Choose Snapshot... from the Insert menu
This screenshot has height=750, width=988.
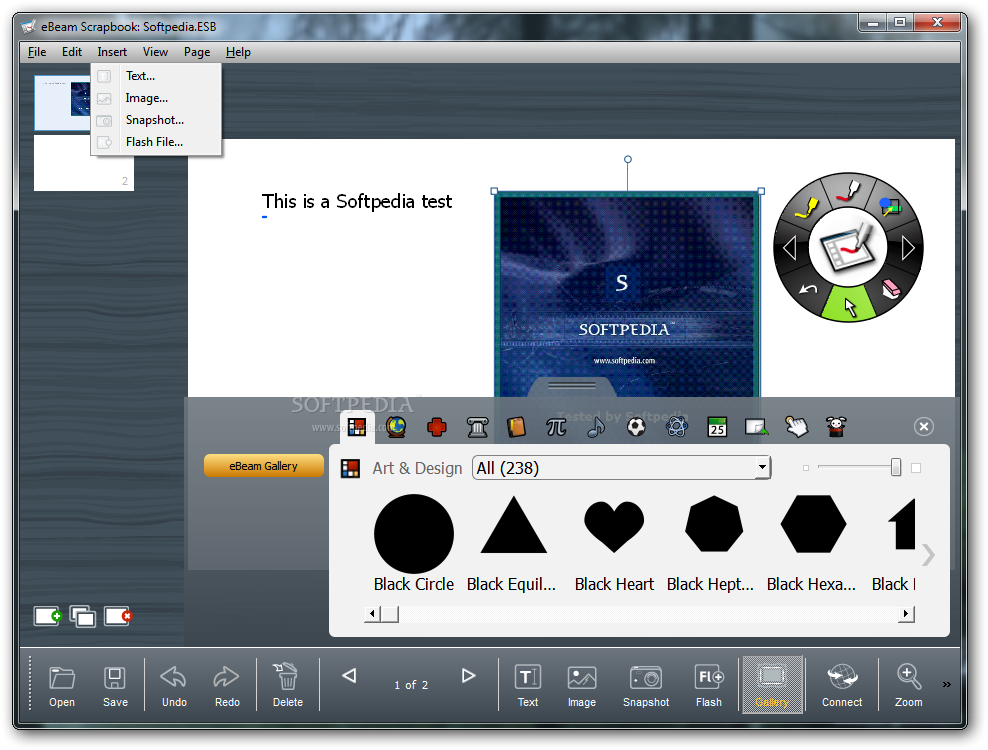156,120
